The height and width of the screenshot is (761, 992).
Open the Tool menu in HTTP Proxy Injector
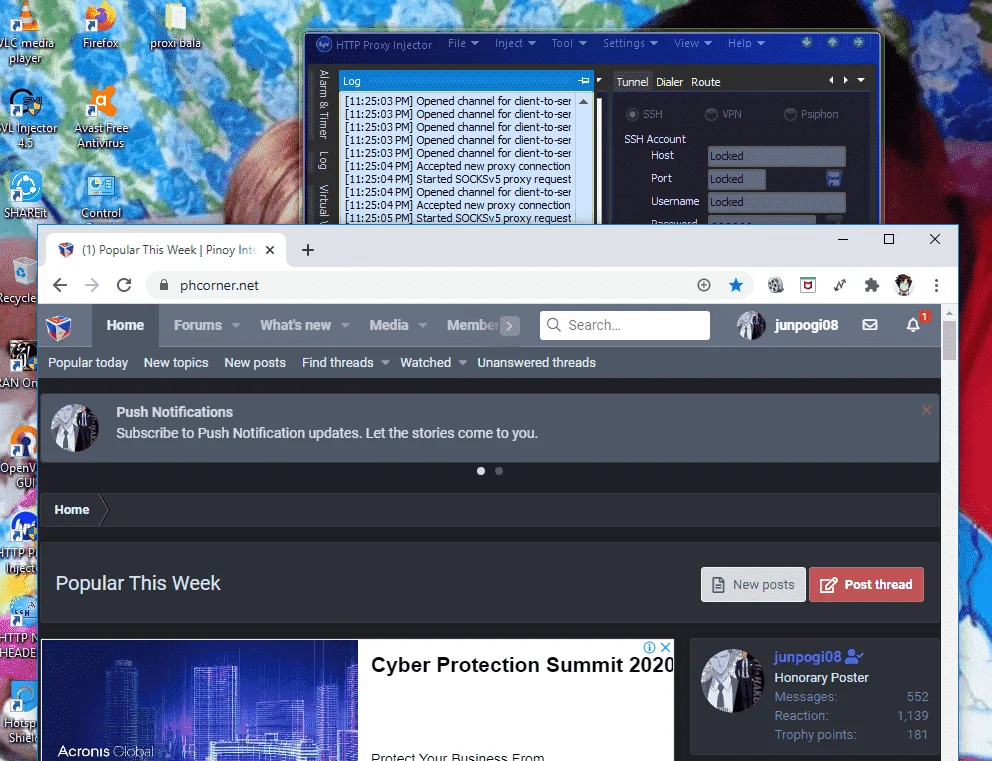tap(569, 43)
